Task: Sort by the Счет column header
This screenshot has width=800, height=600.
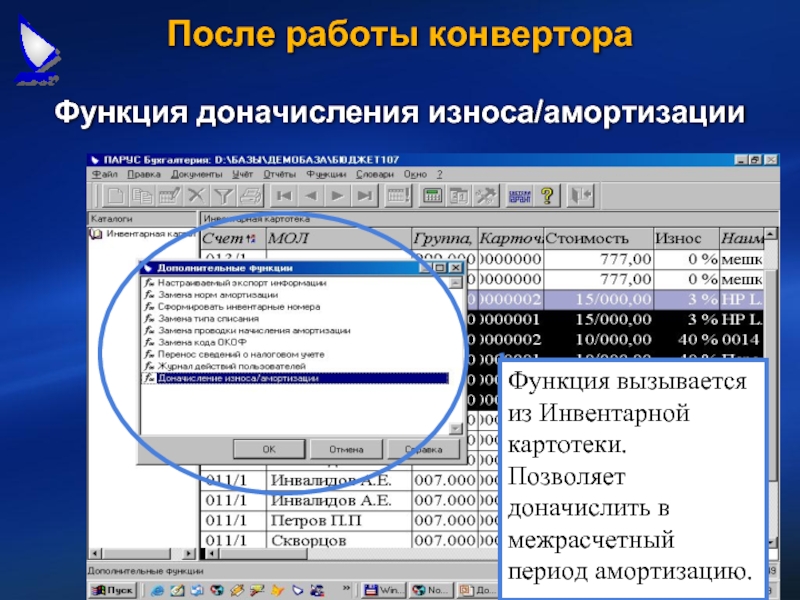Action: coord(232,238)
